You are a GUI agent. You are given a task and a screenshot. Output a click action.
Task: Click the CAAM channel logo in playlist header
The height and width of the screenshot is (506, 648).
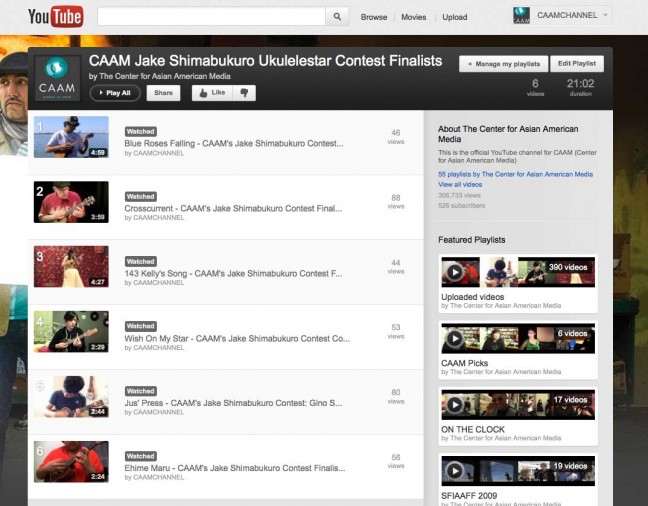coord(57,79)
